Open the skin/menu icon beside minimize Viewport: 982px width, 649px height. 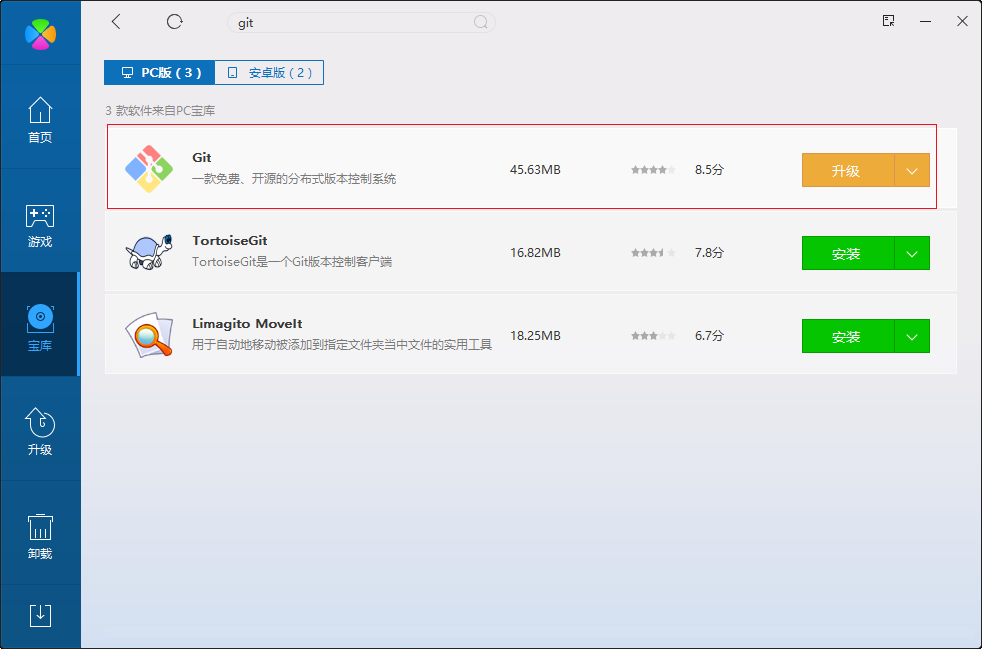pos(888,21)
